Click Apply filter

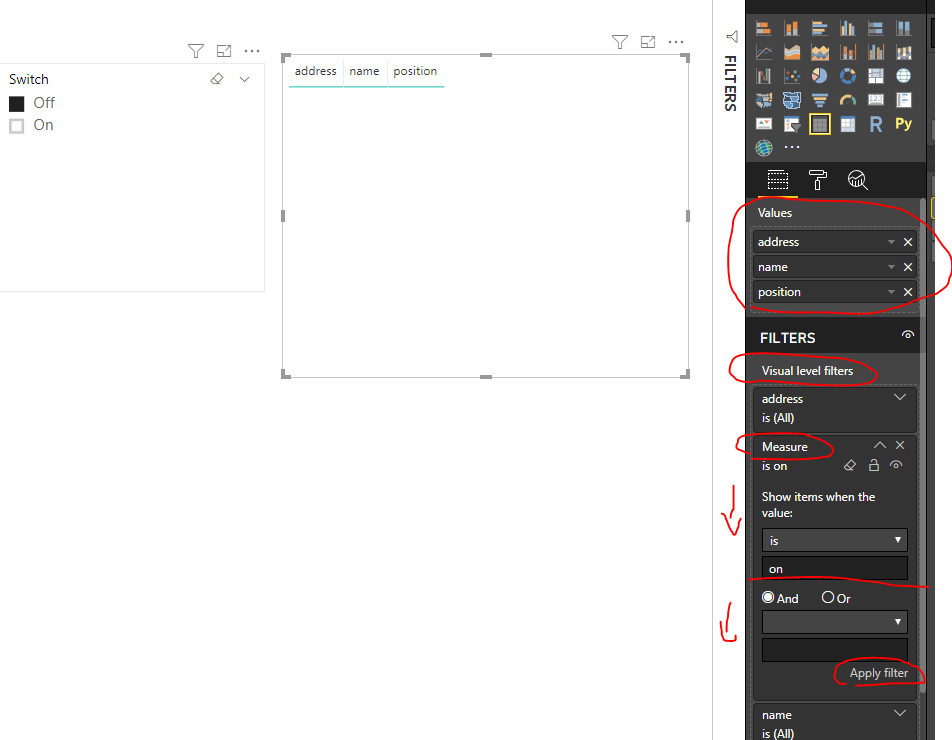pyautogui.click(x=879, y=673)
